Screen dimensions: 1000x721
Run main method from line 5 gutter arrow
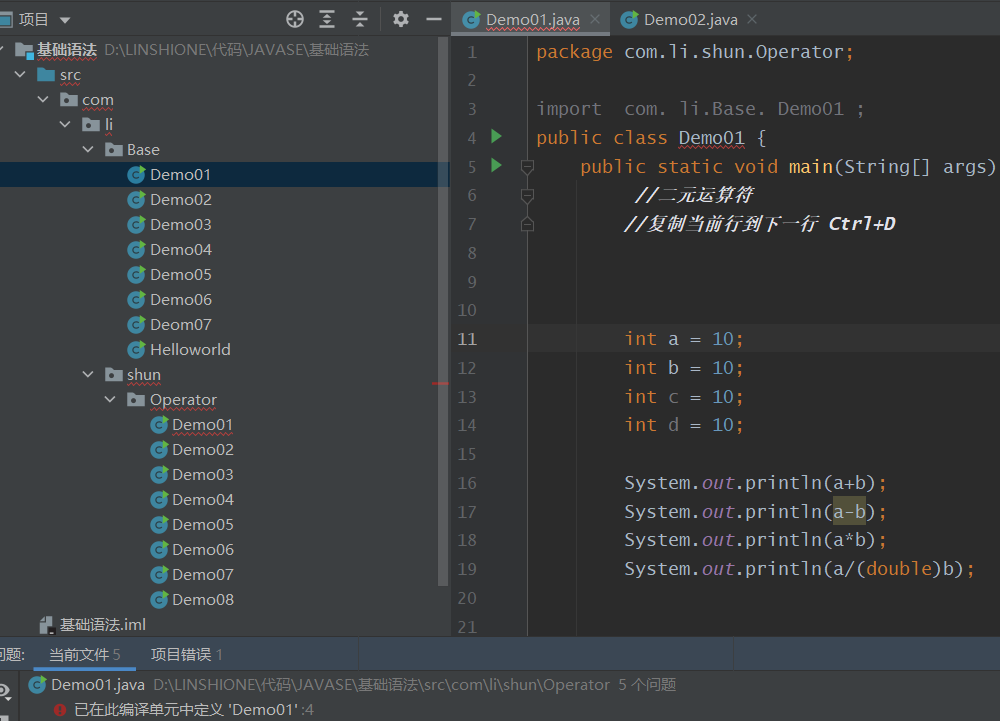pos(496,166)
